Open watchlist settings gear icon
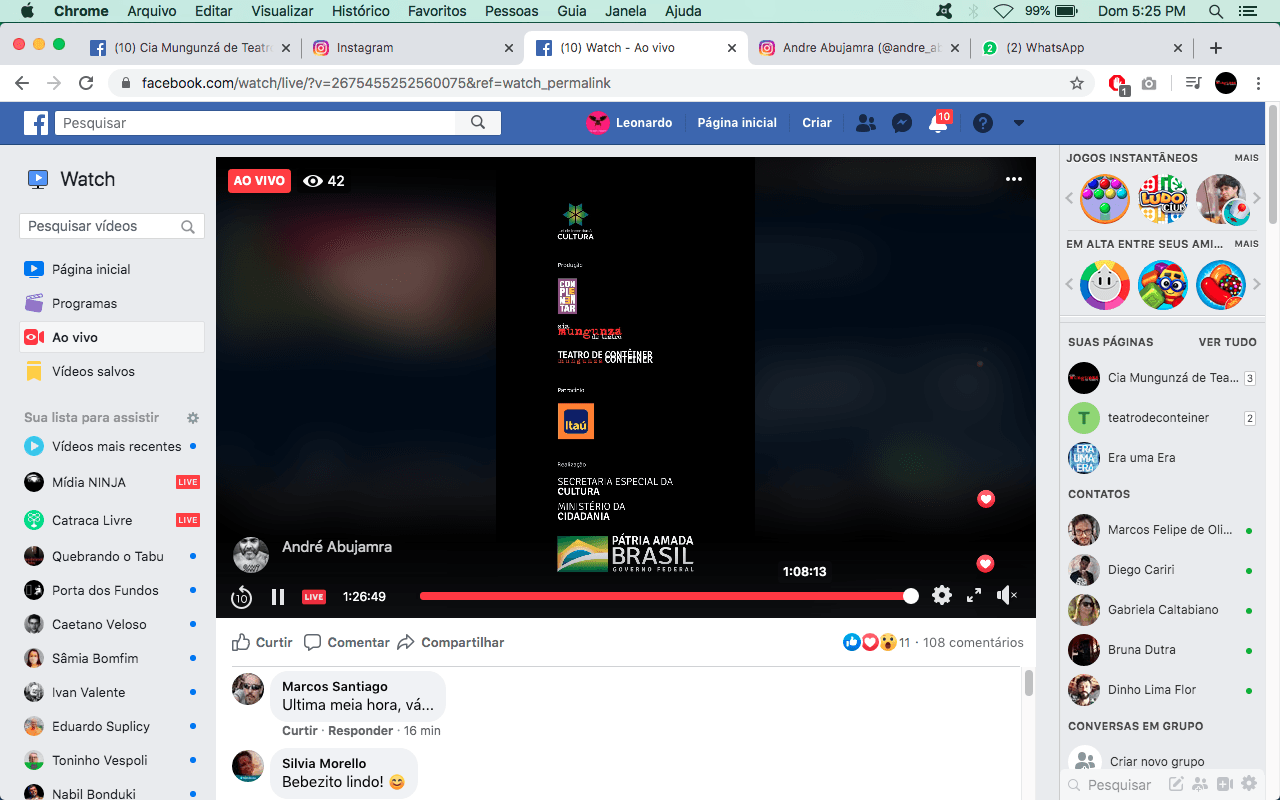Image resolution: width=1280 pixels, height=800 pixels. click(193, 417)
